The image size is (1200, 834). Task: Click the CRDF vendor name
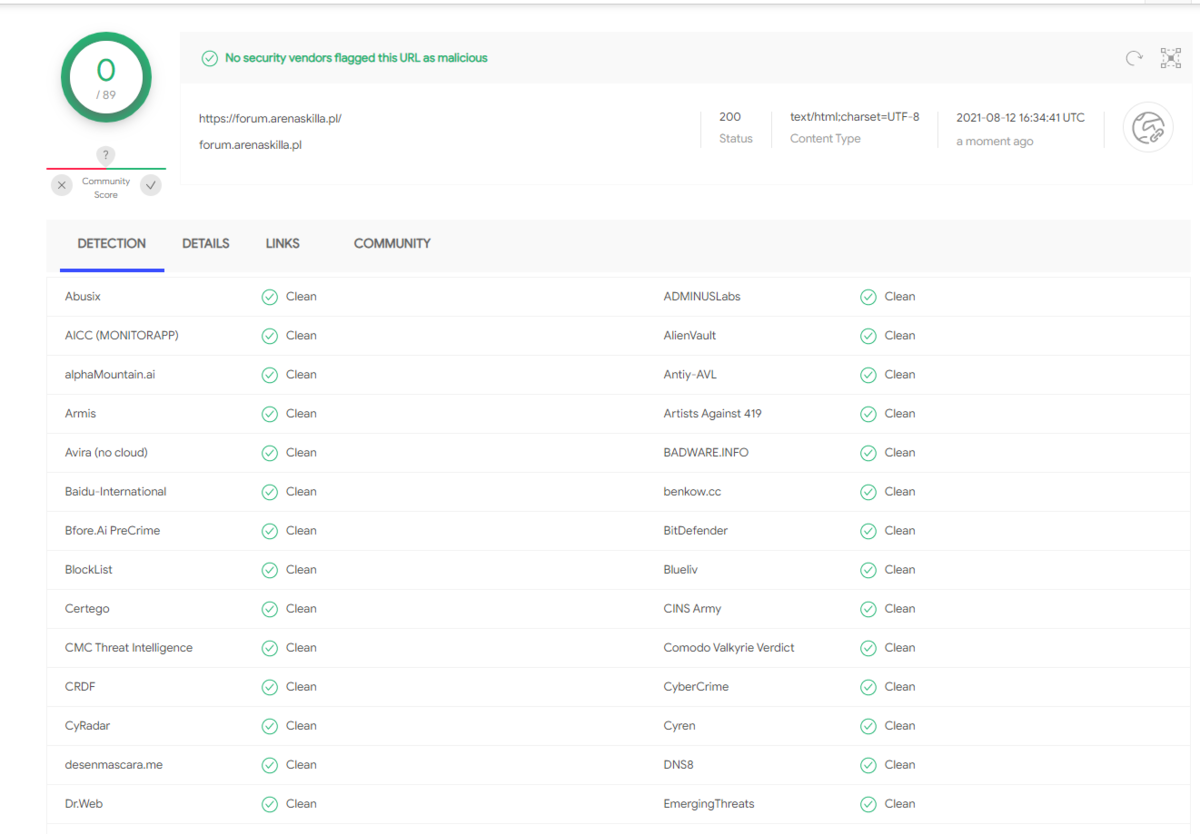80,687
